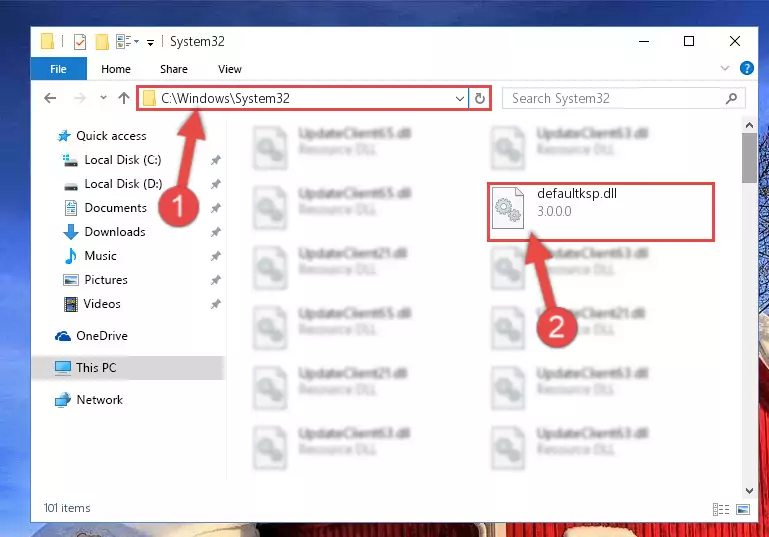The height and width of the screenshot is (537, 769).
Task: Click pin icon beside Music
Action: coord(216,256)
